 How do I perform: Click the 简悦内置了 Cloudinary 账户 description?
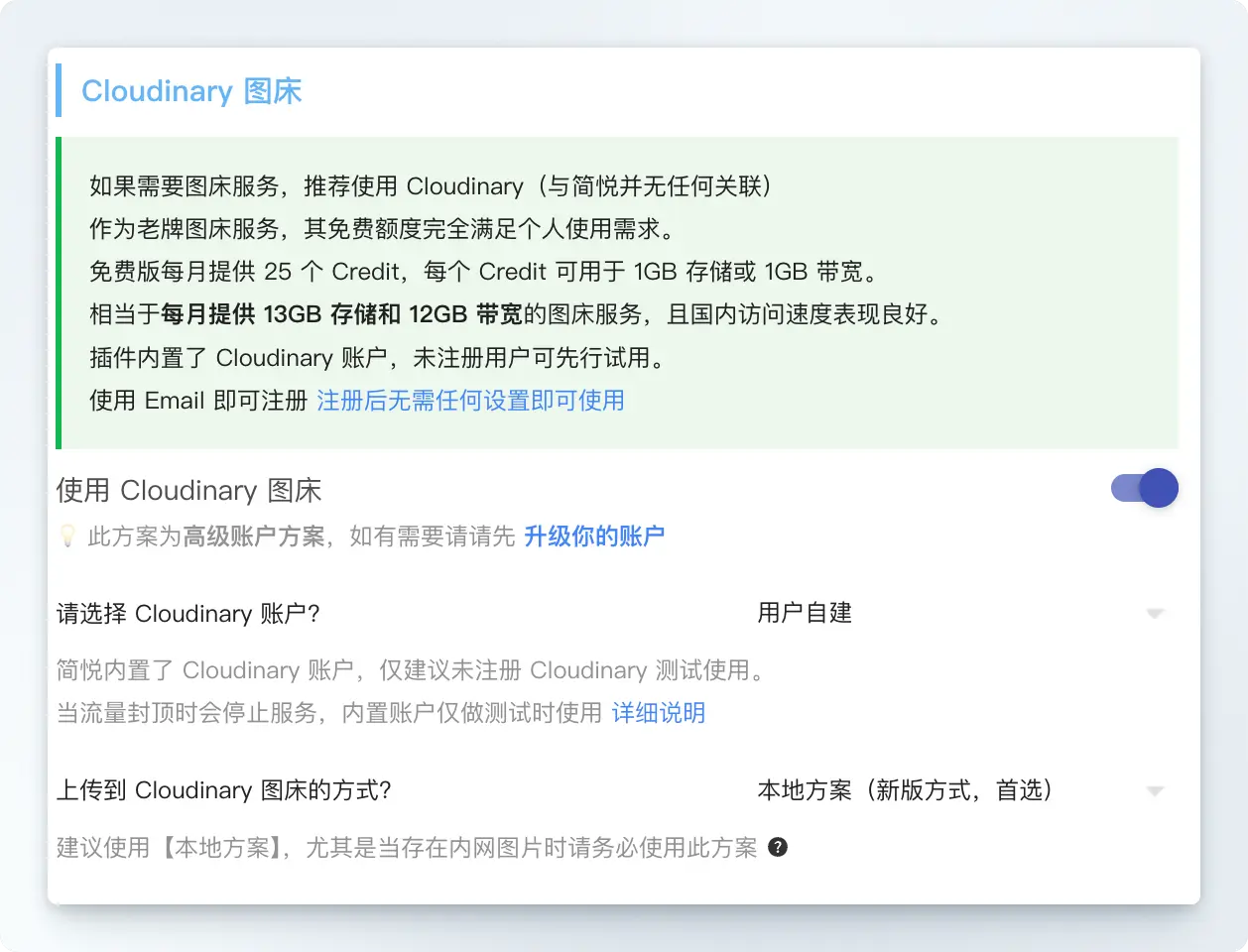412,670
